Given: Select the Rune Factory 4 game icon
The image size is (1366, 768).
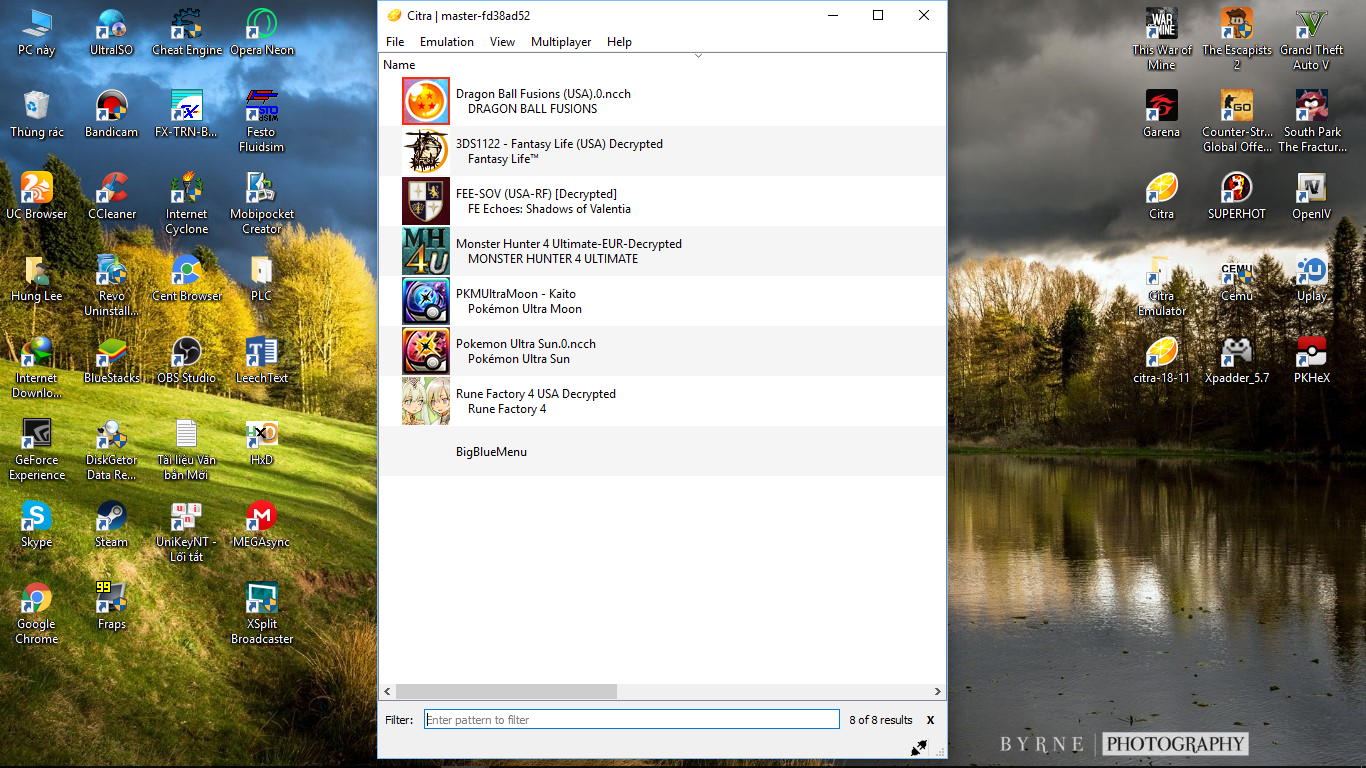Looking at the screenshot, I should [x=426, y=401].
